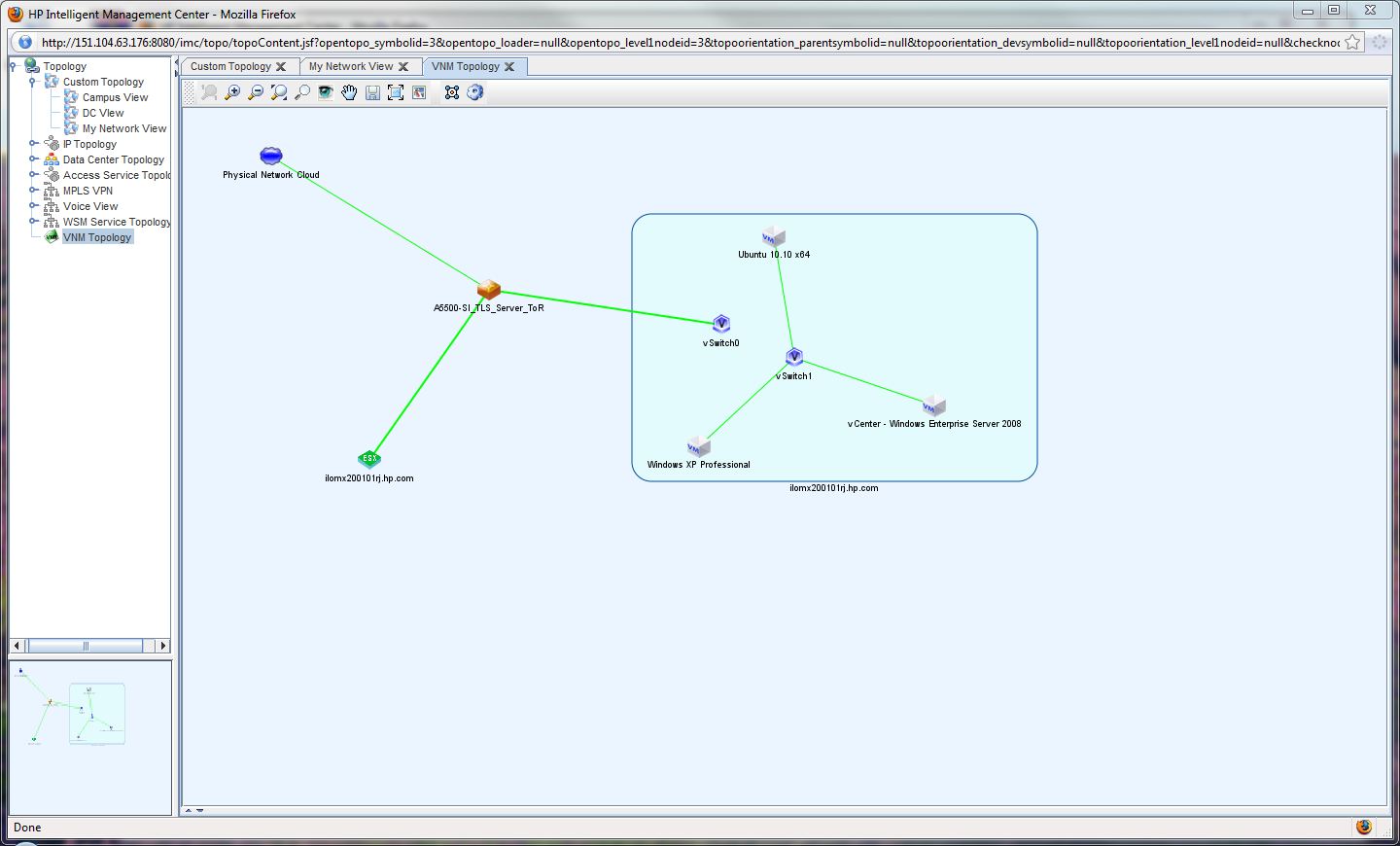Select the Windows XP Professional VM icon
This screenshot has width=1400, height=846.
[x=699, y=446]
